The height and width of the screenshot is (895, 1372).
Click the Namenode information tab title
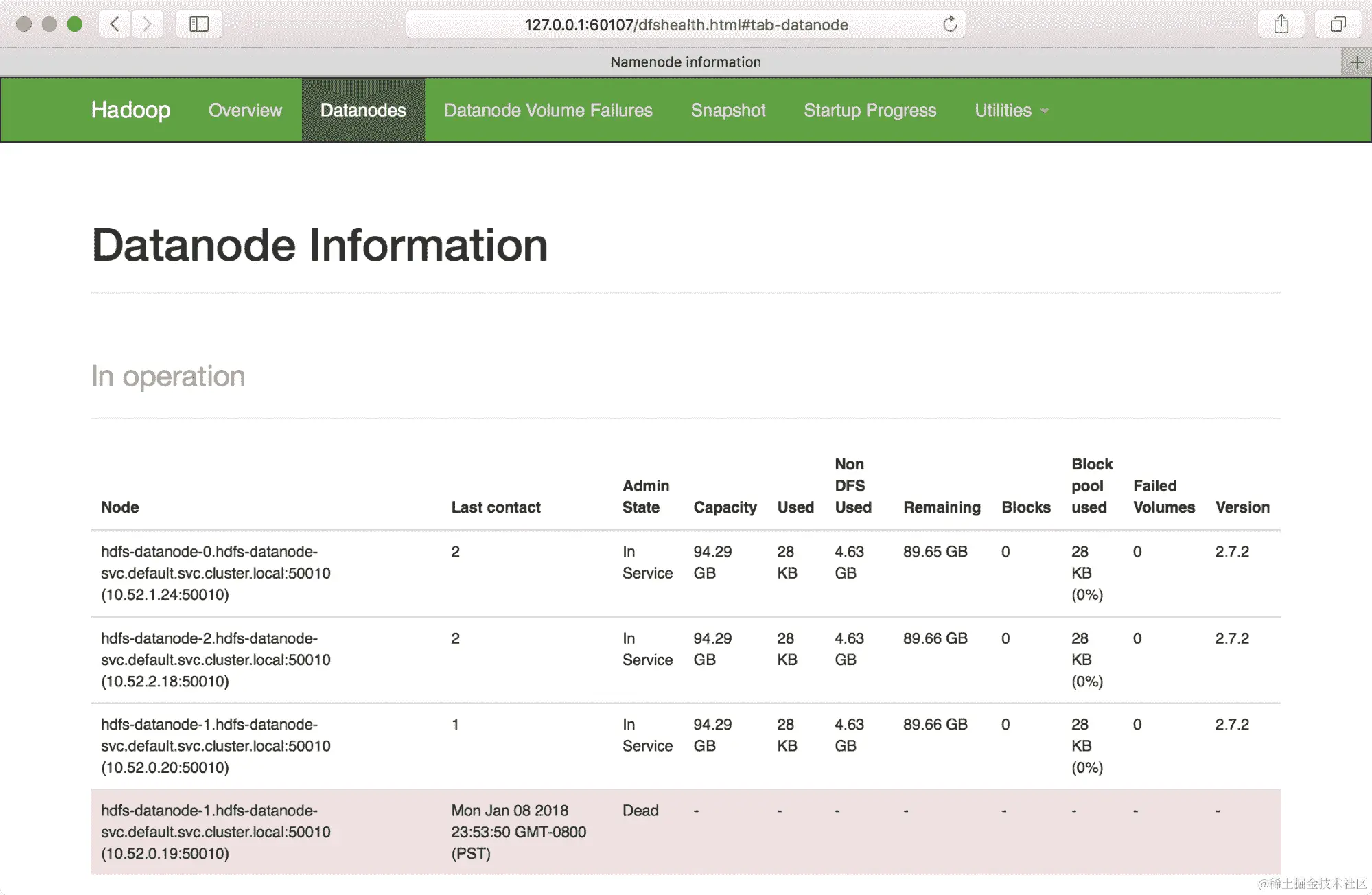(x=685, y=62)
